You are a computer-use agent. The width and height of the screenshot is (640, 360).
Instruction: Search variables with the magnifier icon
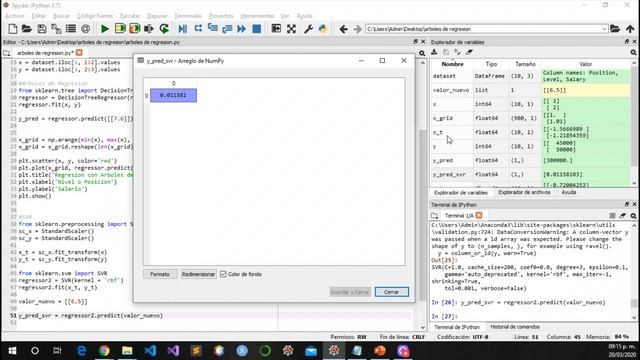(633, 53)
